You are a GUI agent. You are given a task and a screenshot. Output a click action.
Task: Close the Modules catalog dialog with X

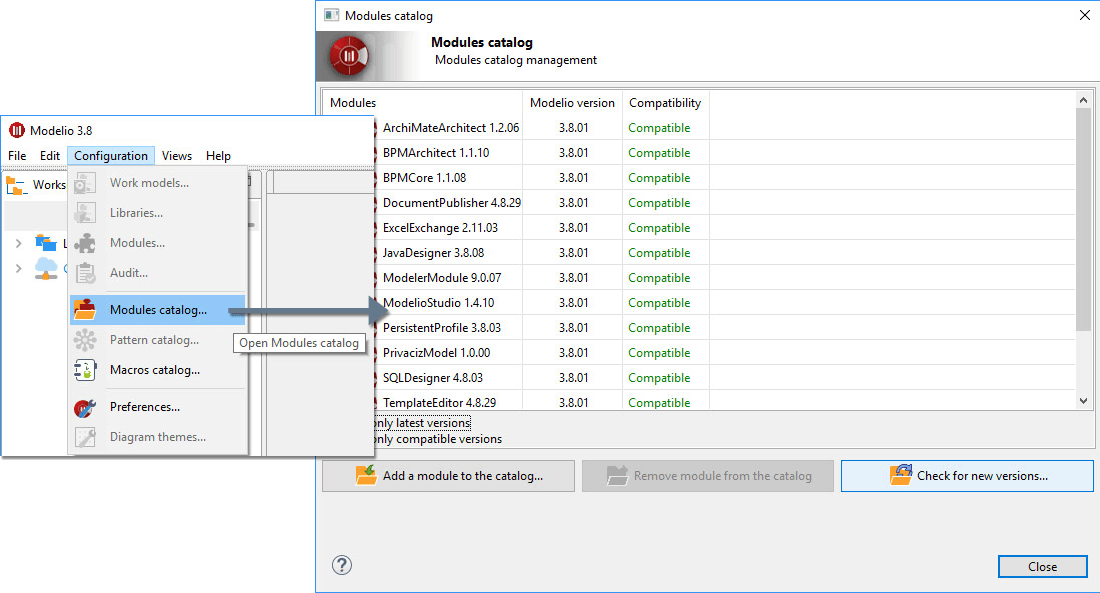pyautogui.click(x=1084, y=15)
